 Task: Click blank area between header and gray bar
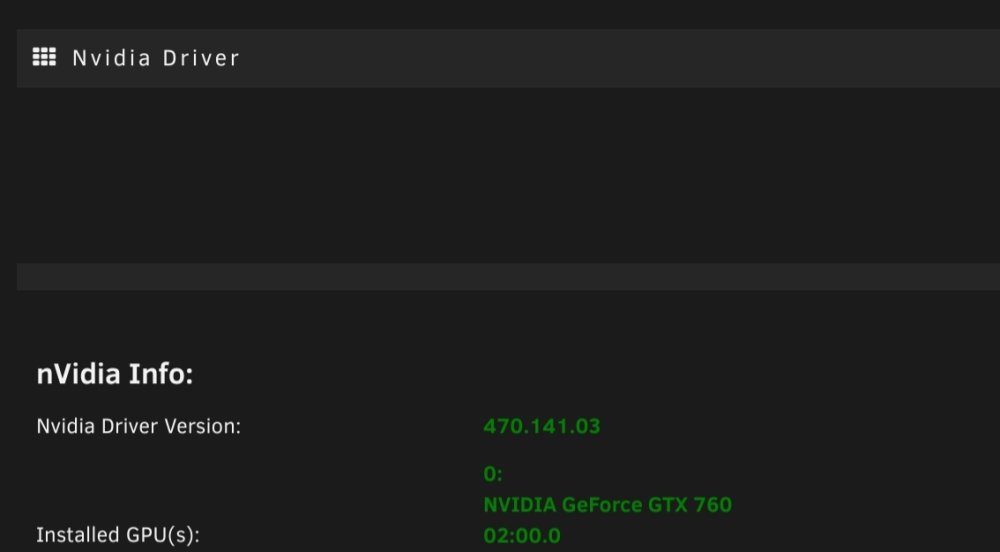(508, 175)
